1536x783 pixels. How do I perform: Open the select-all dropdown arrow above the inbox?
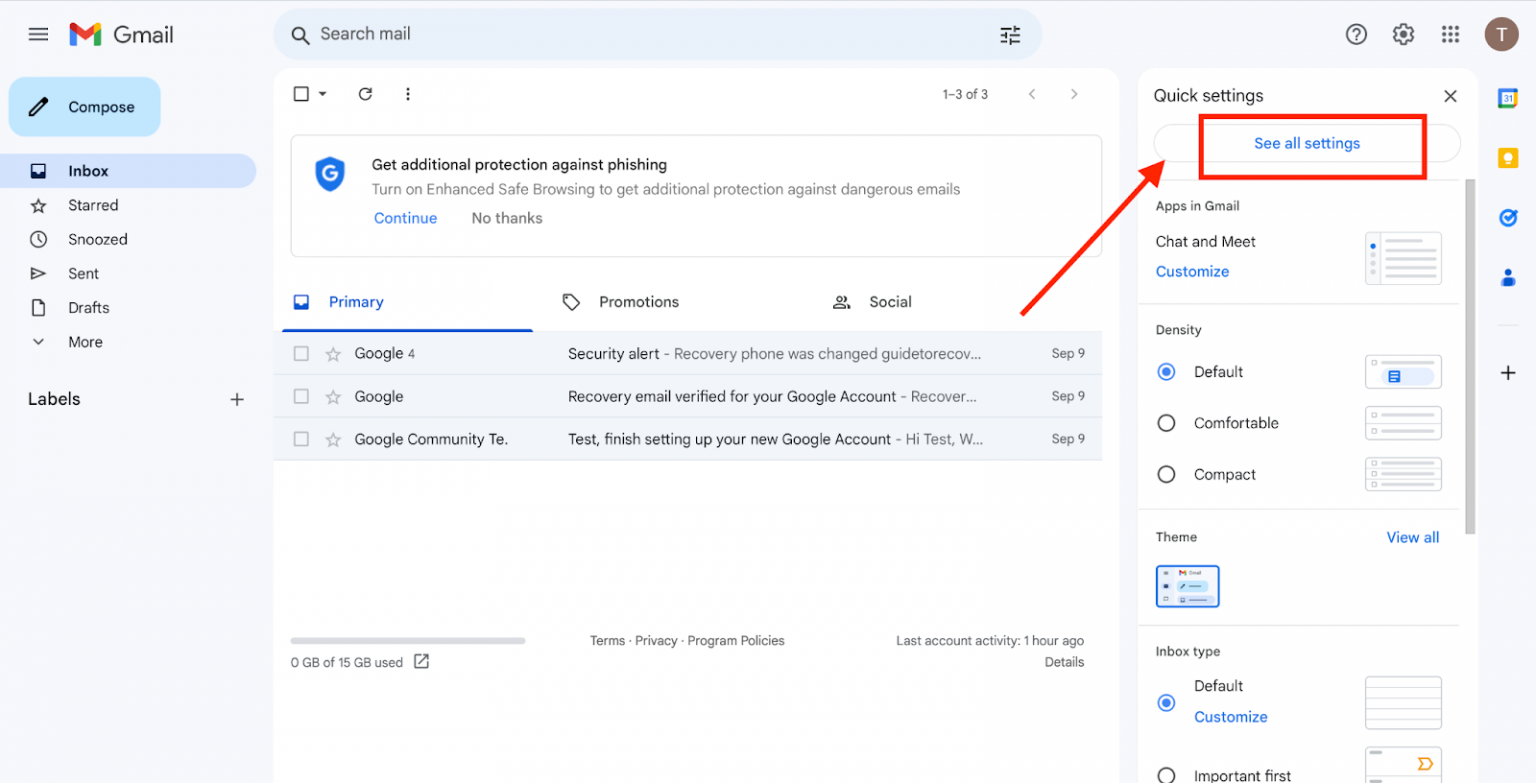(x=322, y=93)
